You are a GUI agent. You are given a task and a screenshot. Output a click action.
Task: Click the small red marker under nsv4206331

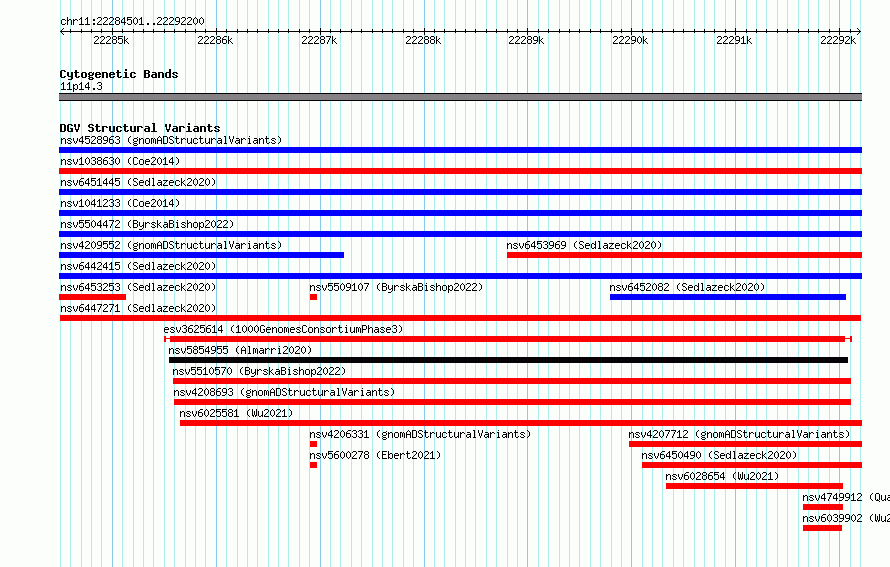pos(313,444)
